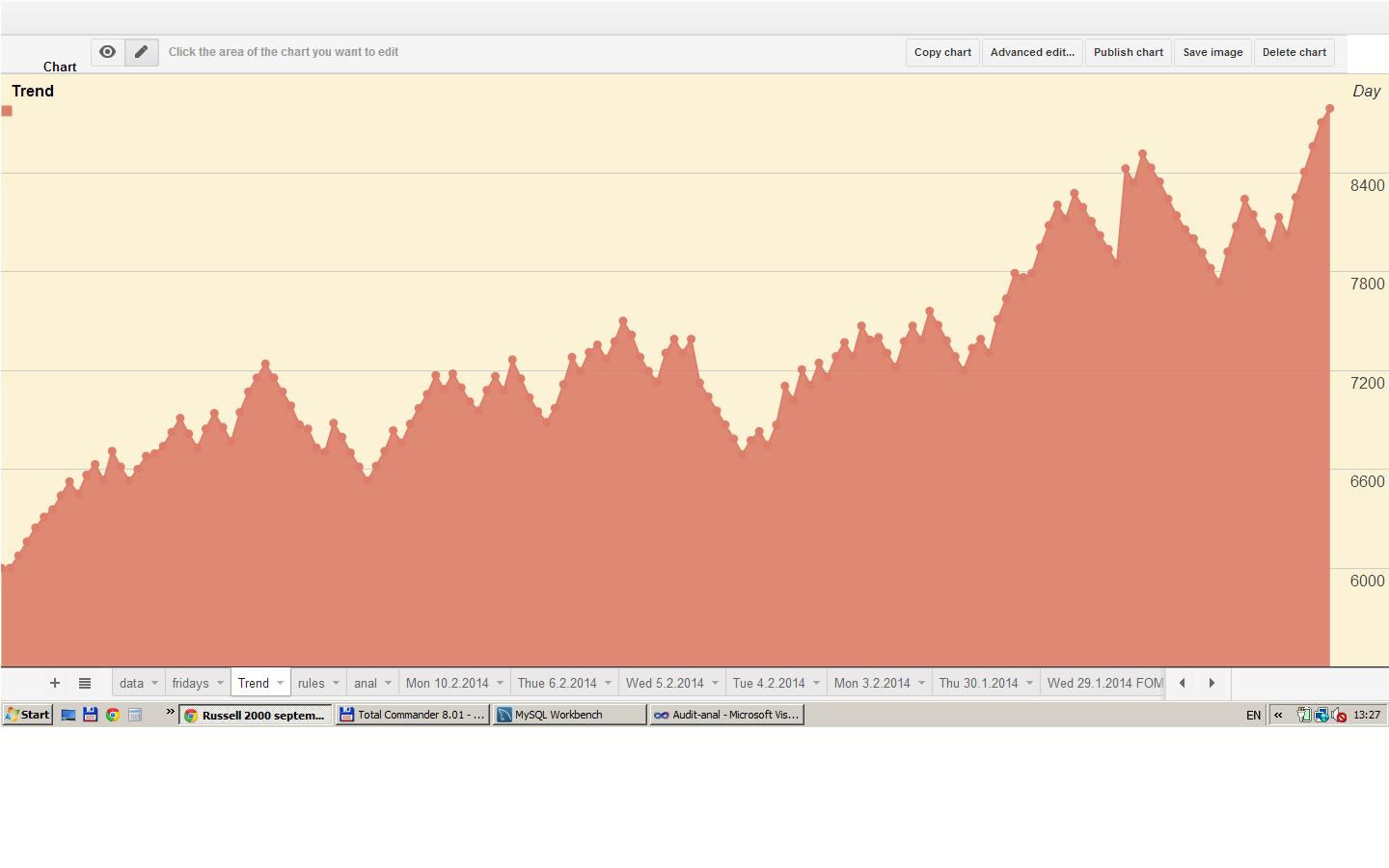Launch Chrome from quick launch icon
The image size is (1389, 868).
(113, 715)
